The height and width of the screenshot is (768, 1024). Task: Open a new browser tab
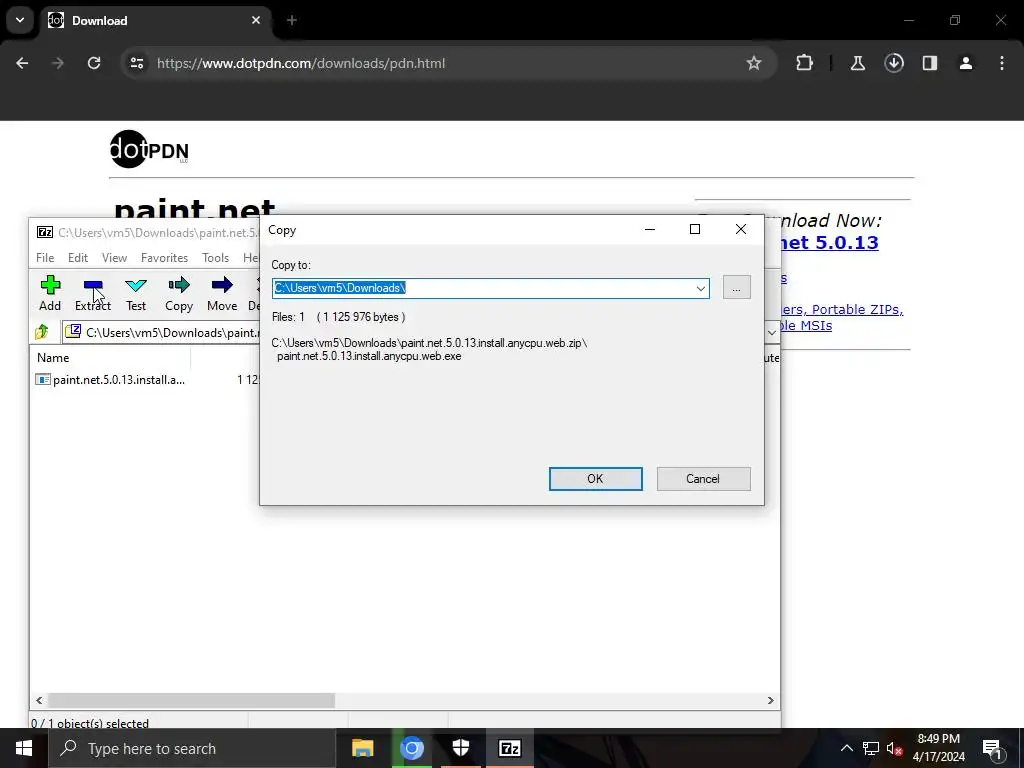[x=292, y=20]
